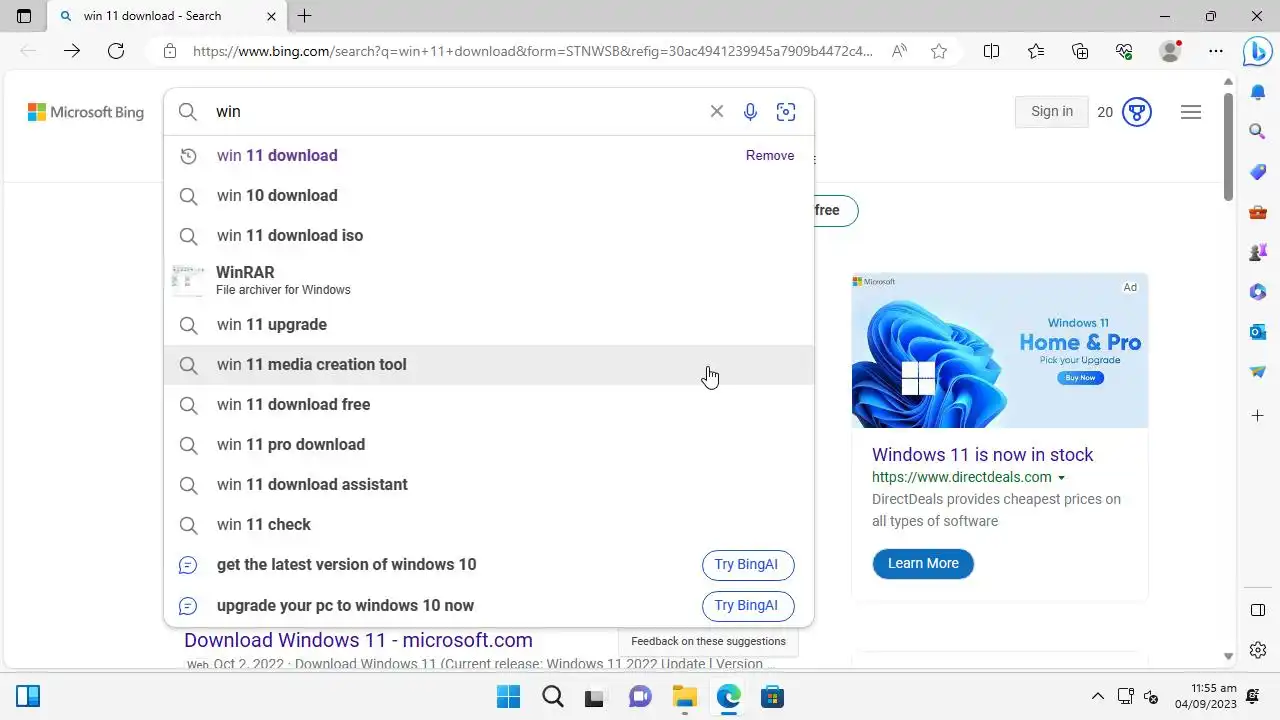Open the sidebar Microsoft 365 icon
The height and width of the screenshot is (720, 1280).
(1258, 292)
